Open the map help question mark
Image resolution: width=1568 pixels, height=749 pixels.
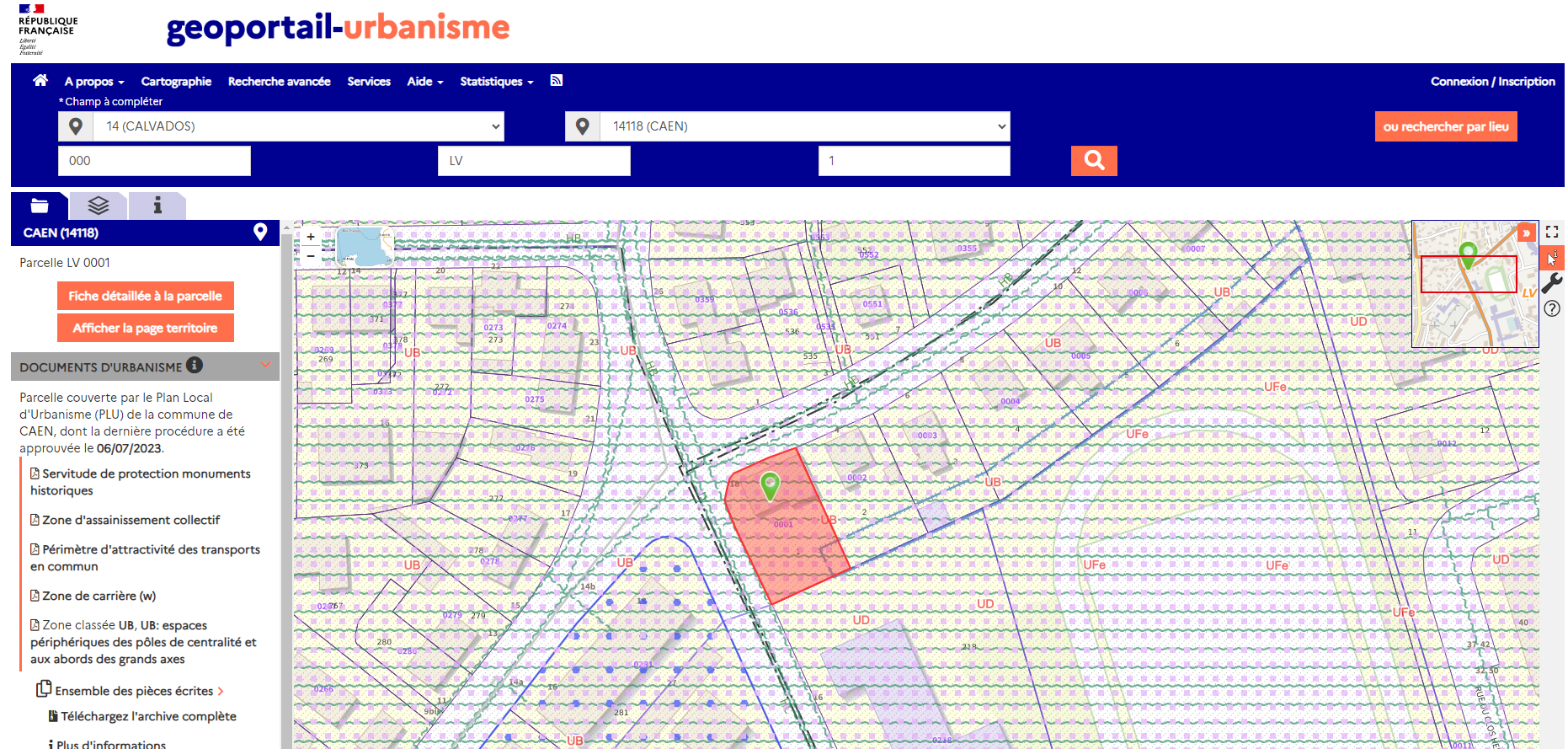1552,308
